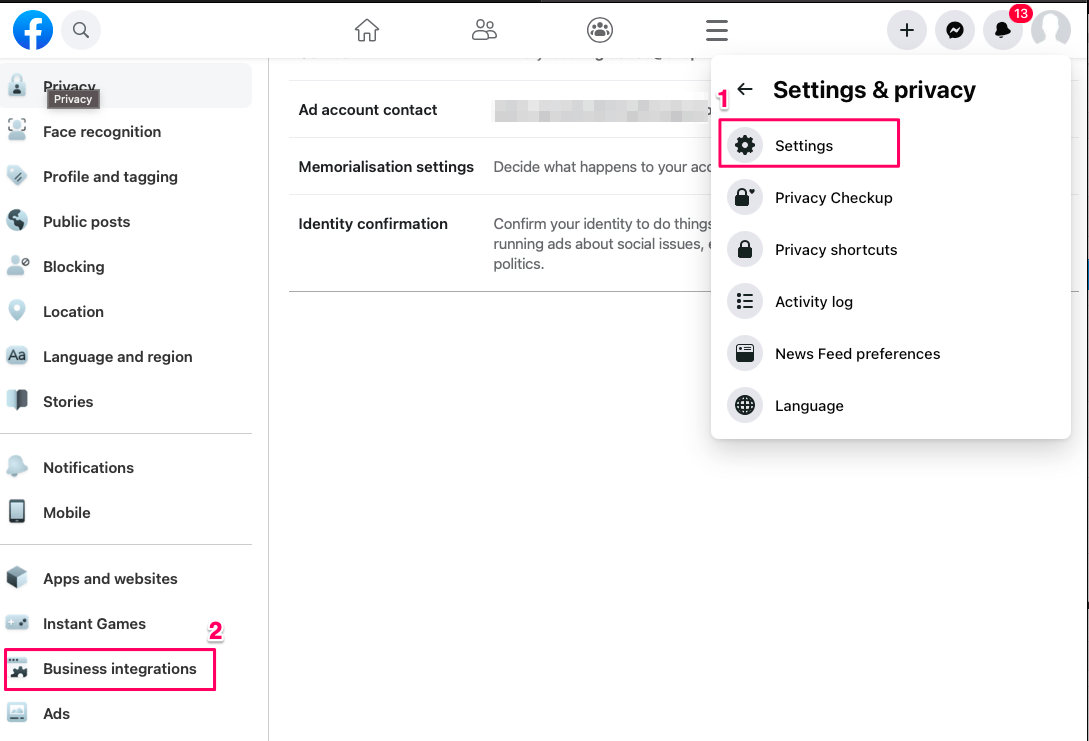Click the Privacy icon in the sidebar

pos(17,86)
